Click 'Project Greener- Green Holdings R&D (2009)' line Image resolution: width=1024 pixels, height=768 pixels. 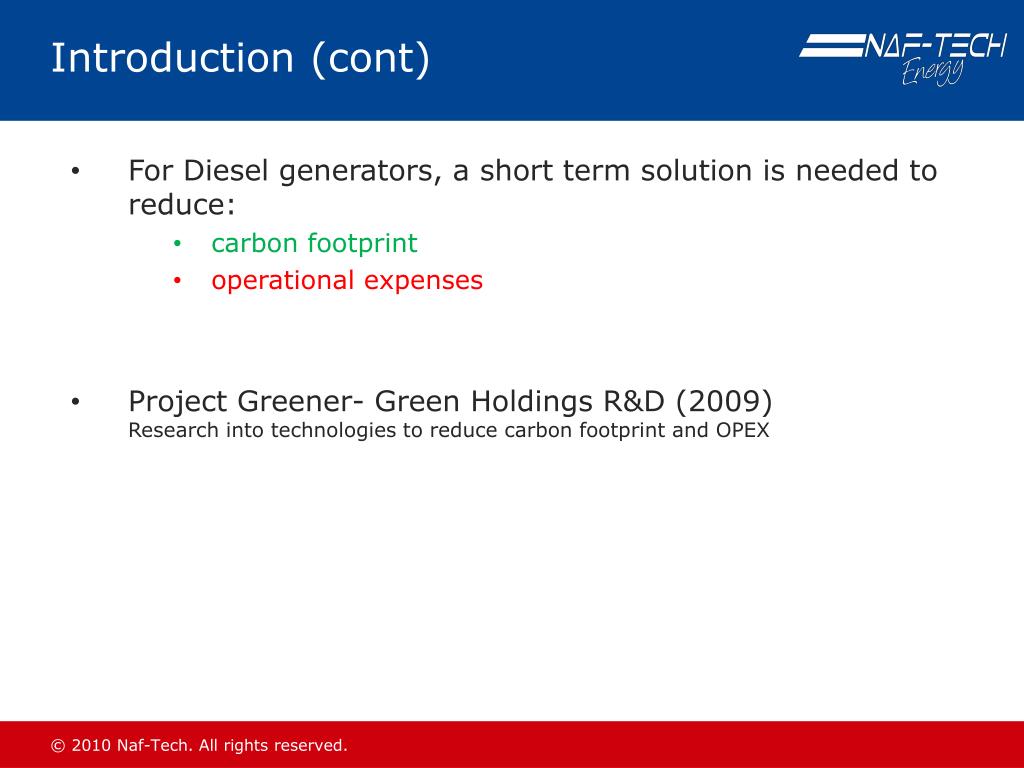click(x=450, y=401)
